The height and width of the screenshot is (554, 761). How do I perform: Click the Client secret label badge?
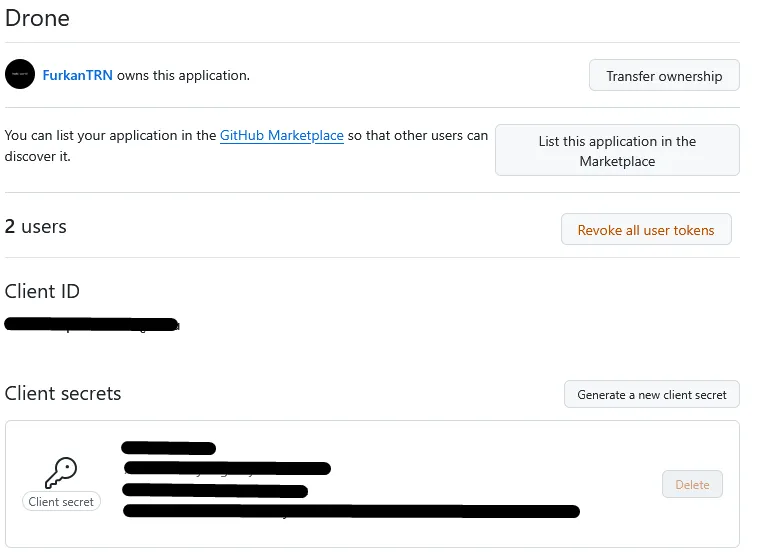point(61,502)
